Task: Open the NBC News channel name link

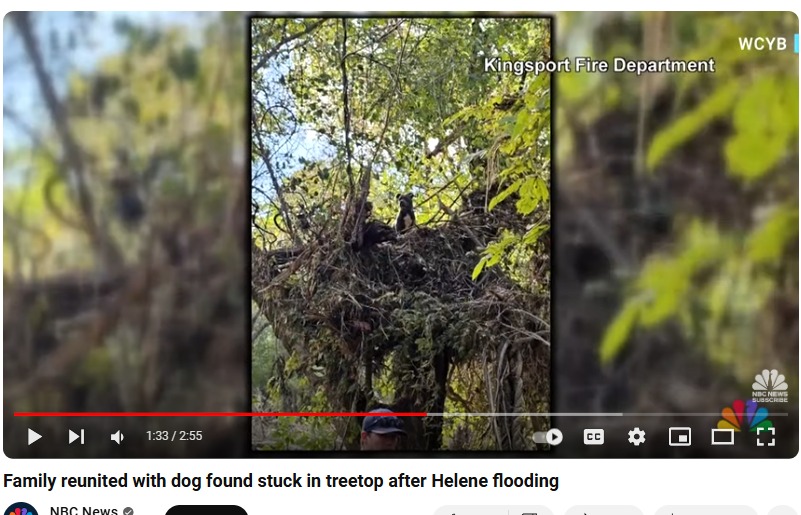Action: 84,510
